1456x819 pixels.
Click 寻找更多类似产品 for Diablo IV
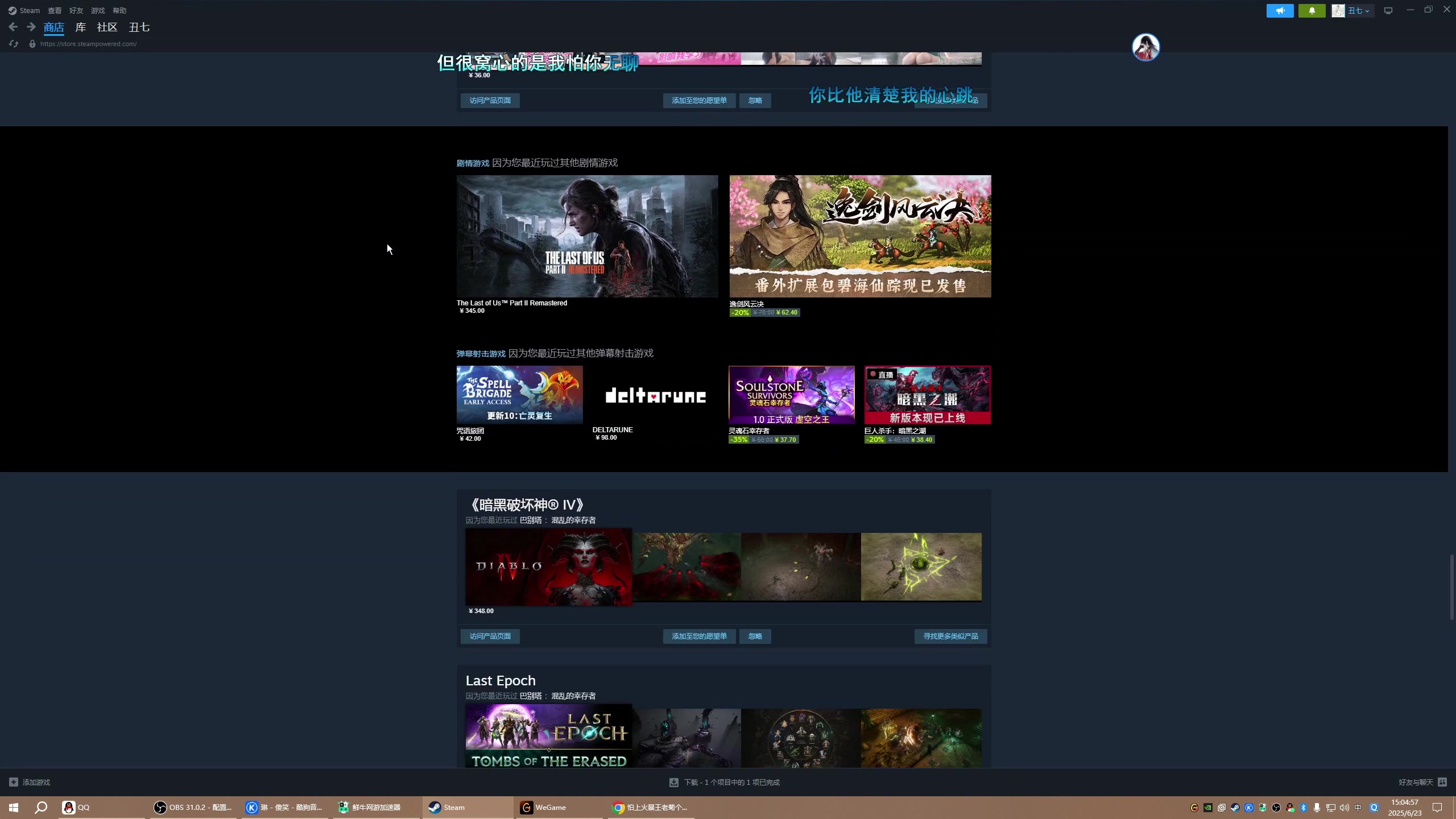[x=950, y=636]
